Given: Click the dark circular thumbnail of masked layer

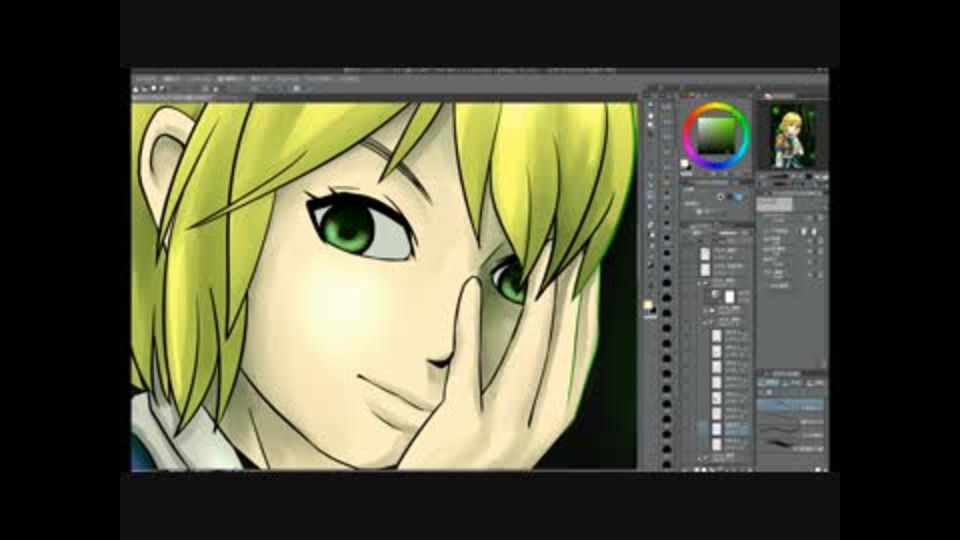Looking at the screenshot, I should 715,295.
